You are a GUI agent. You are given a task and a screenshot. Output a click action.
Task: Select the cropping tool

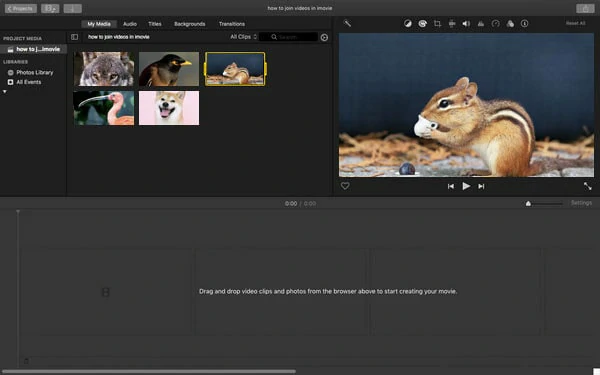pyautogui.click(x=437, y=24)
